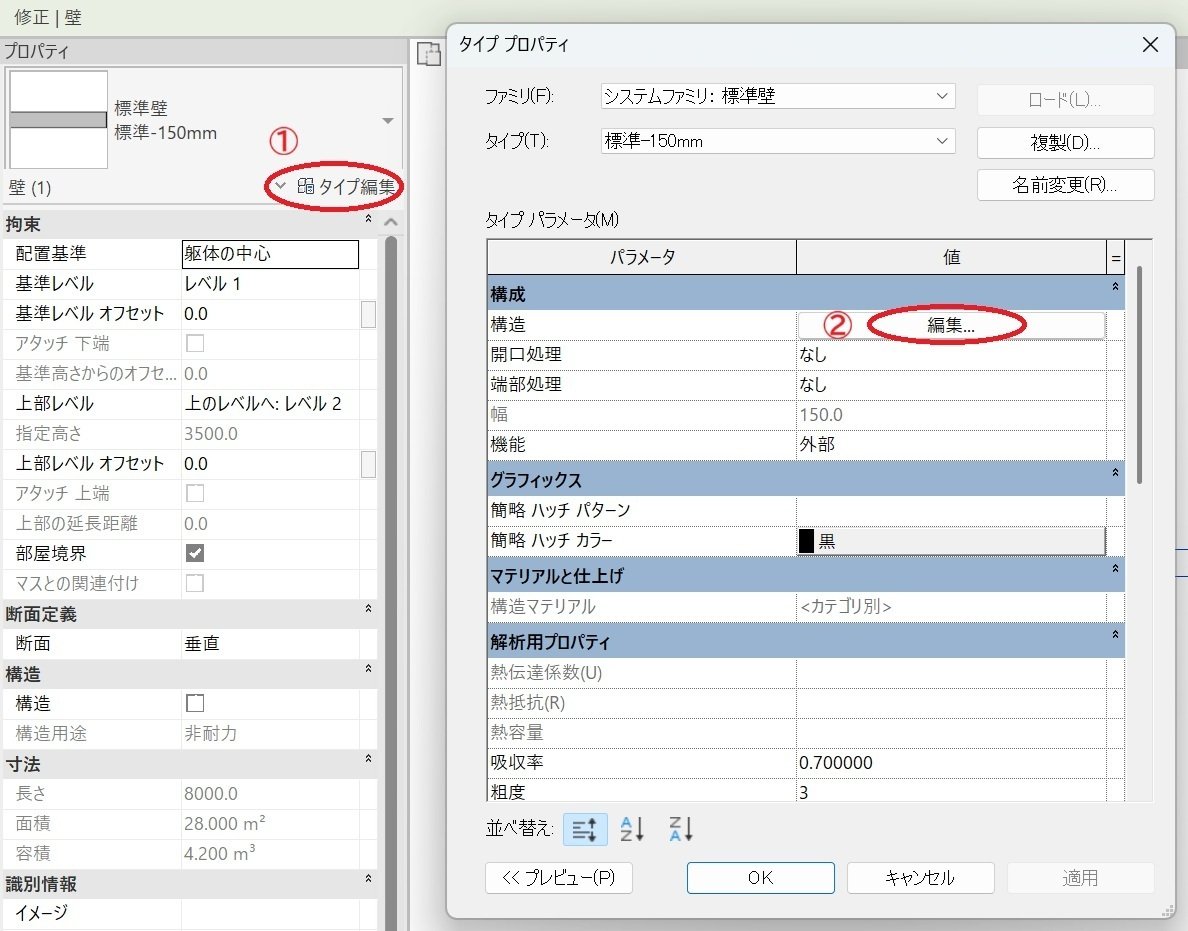
Task: Confirm with the OK button
Action: point(761,878)
